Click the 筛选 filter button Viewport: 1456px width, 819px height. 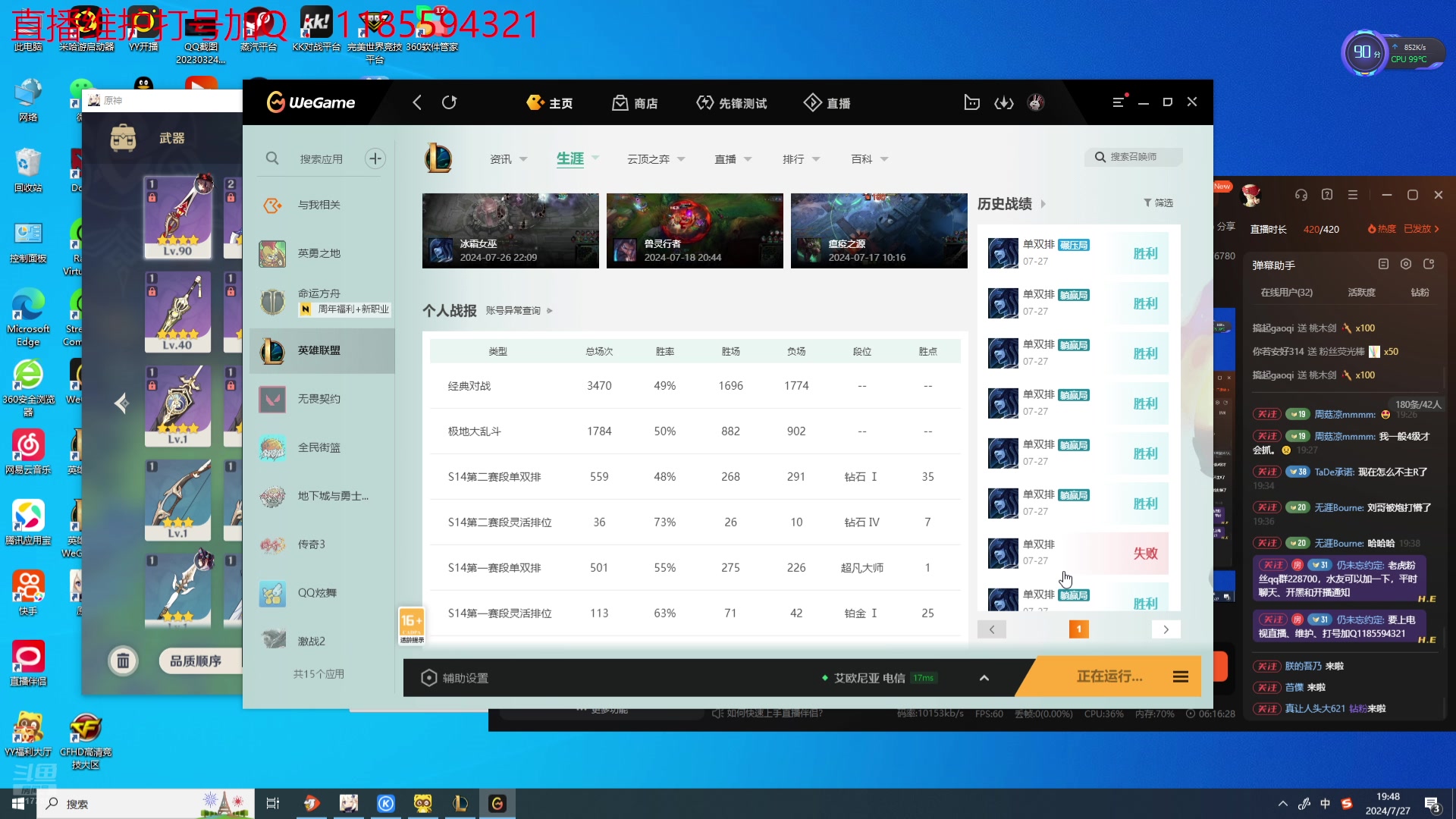(1159, 203)
